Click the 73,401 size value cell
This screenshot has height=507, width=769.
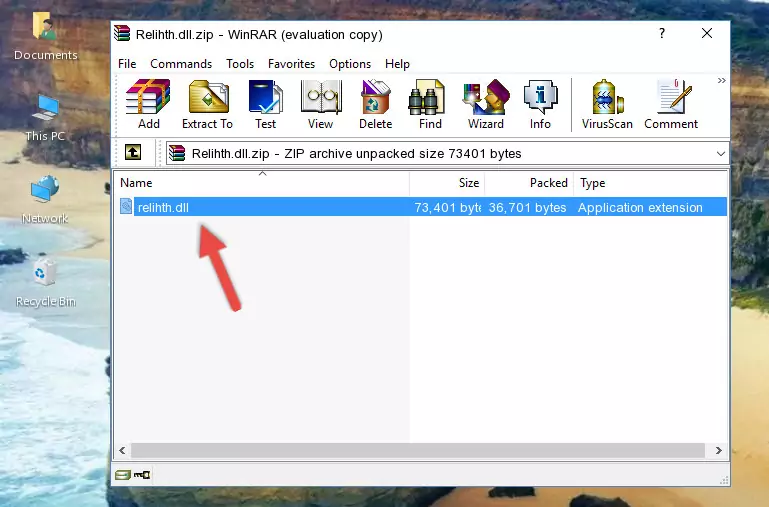447,207
